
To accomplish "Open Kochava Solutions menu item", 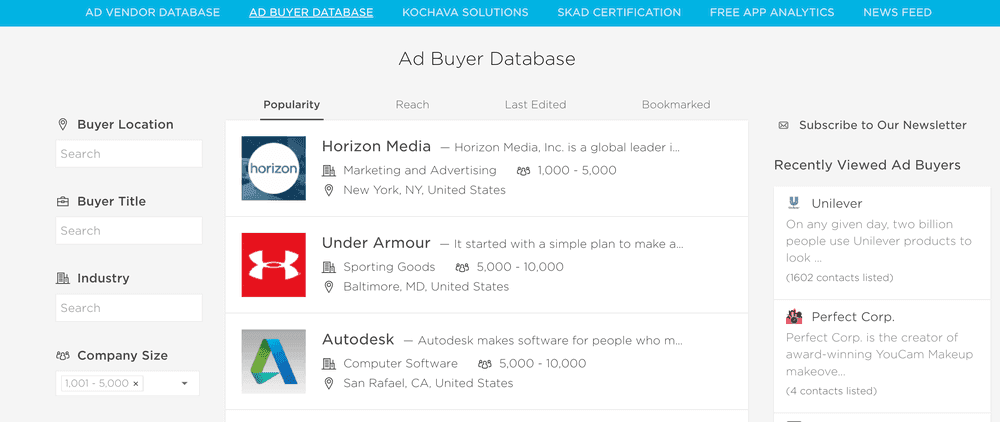I will pos(465,12).
